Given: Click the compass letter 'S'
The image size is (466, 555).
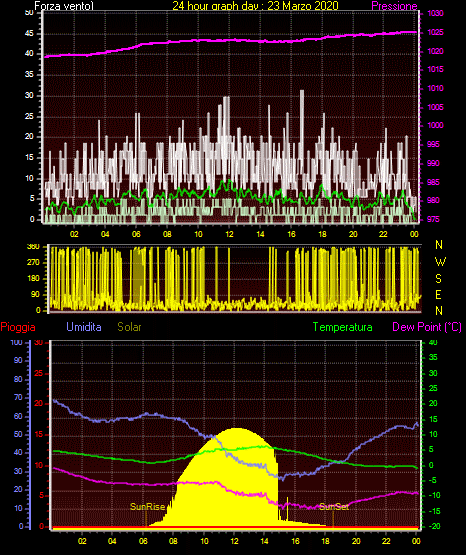Looking at the screenshot, I should 439,279.
